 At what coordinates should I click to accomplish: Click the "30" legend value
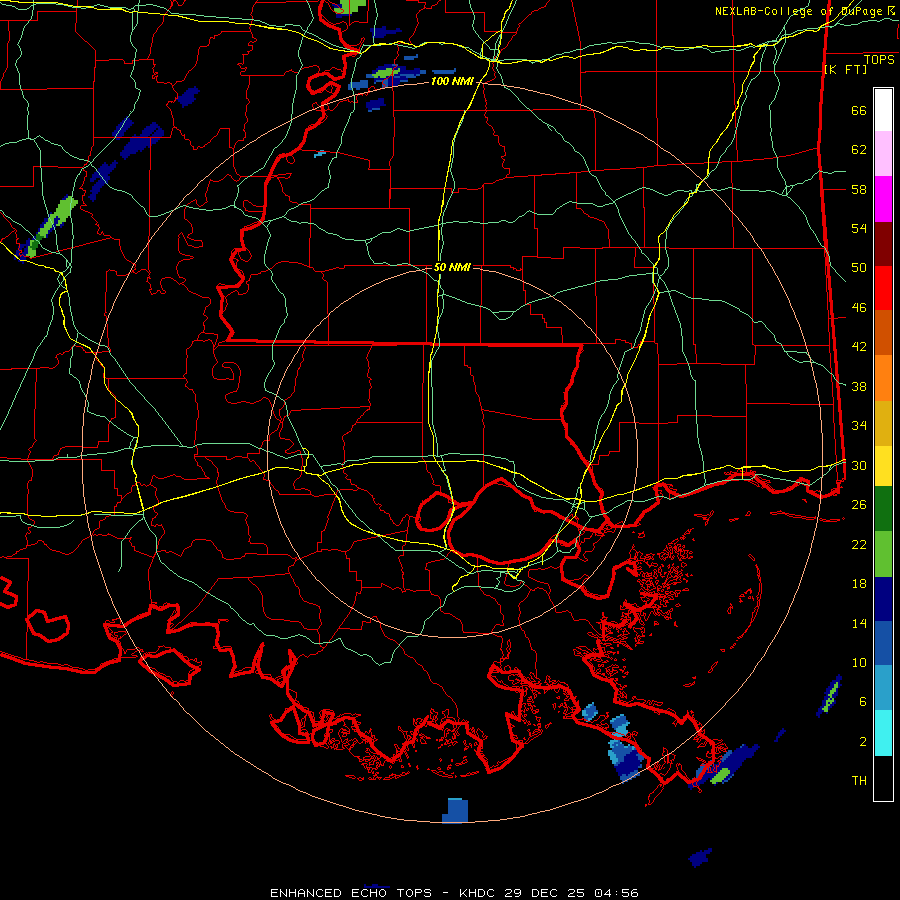[x=859, y=465]
